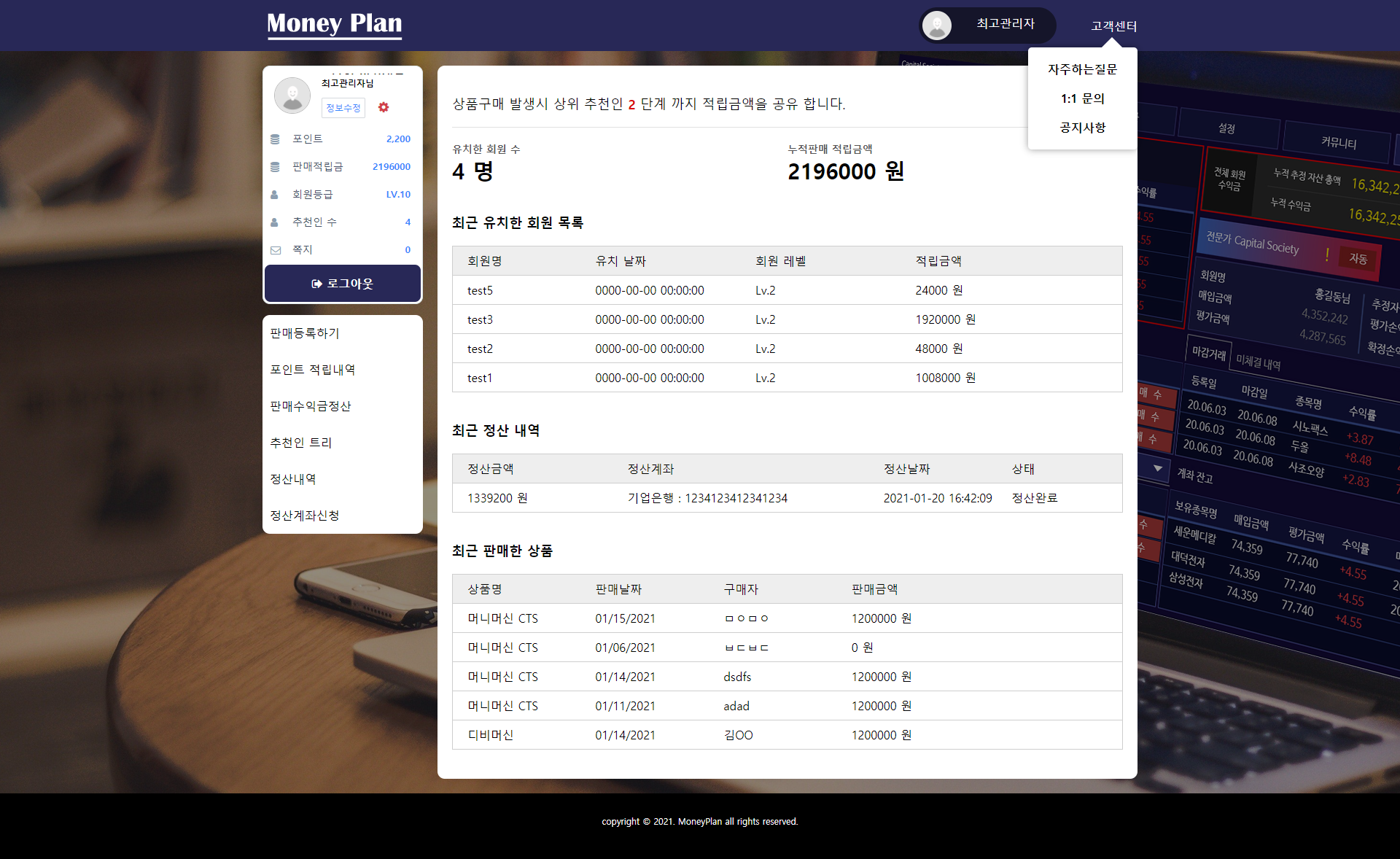Viewport: 1400px width, 859px height.
Task: Click the profile avatar in sidebar
Action: coord(292,96)
